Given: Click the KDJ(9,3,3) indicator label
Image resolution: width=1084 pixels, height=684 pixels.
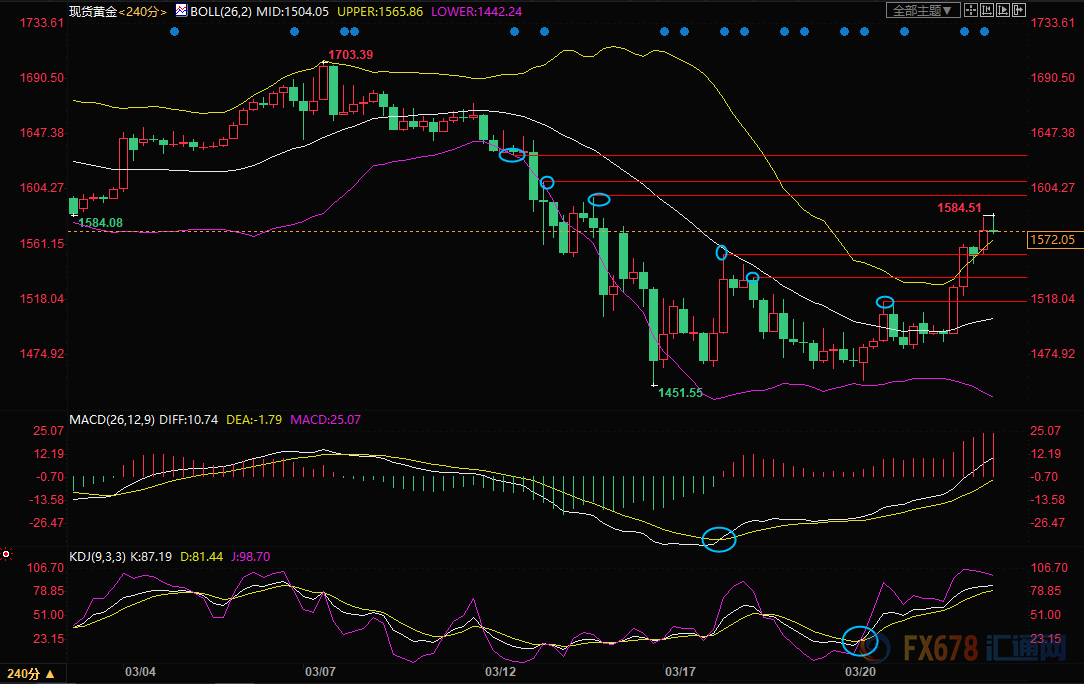Looking at the screenshot, I should (97, 557).
